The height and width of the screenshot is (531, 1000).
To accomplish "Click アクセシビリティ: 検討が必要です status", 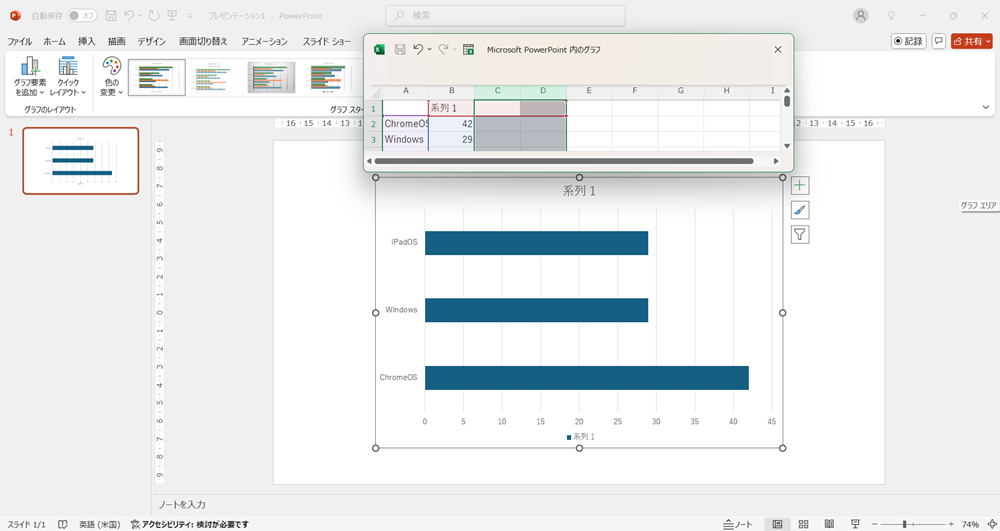I will 189,524.
